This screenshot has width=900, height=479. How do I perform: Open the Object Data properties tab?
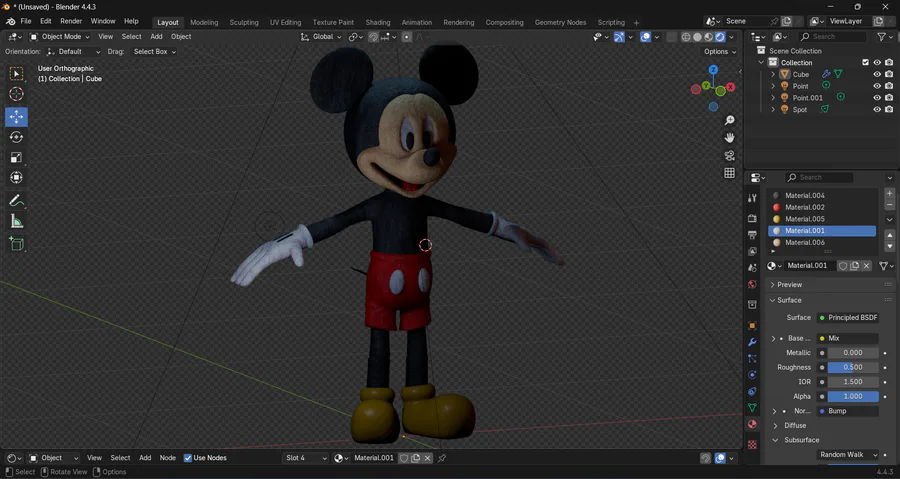pyautogui.click(x=752, y=408)
